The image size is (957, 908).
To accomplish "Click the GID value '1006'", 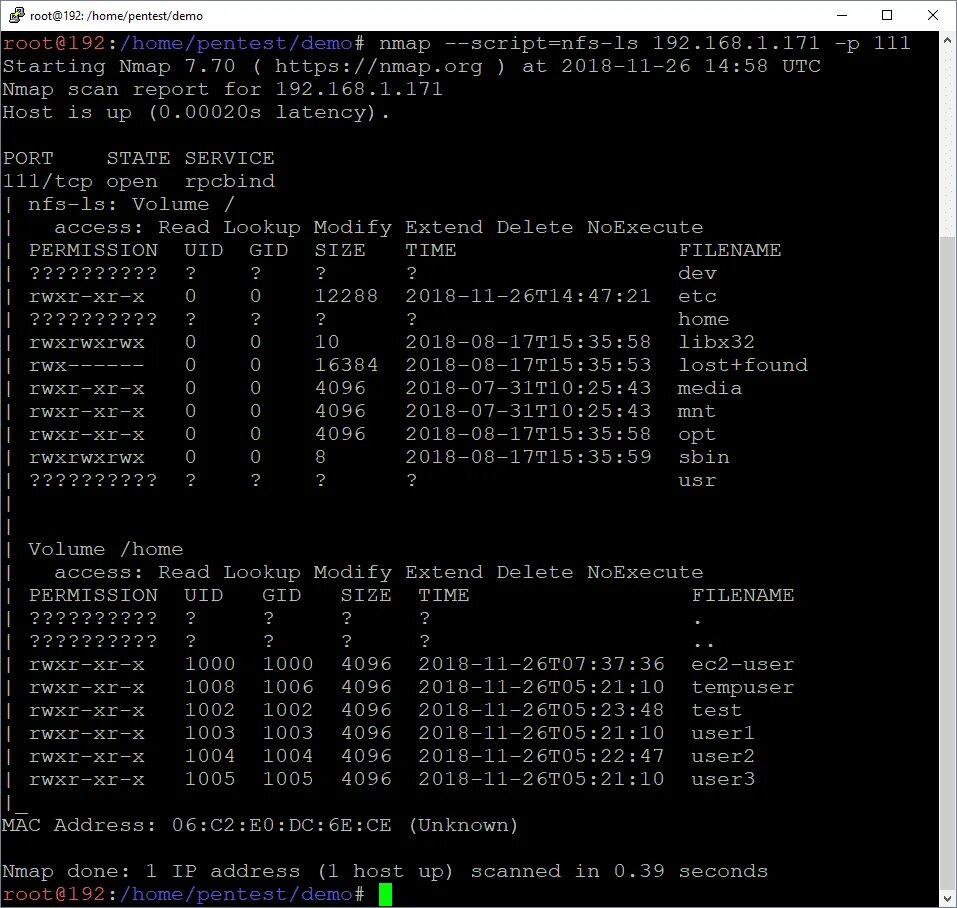I will [x=288, y=688].
